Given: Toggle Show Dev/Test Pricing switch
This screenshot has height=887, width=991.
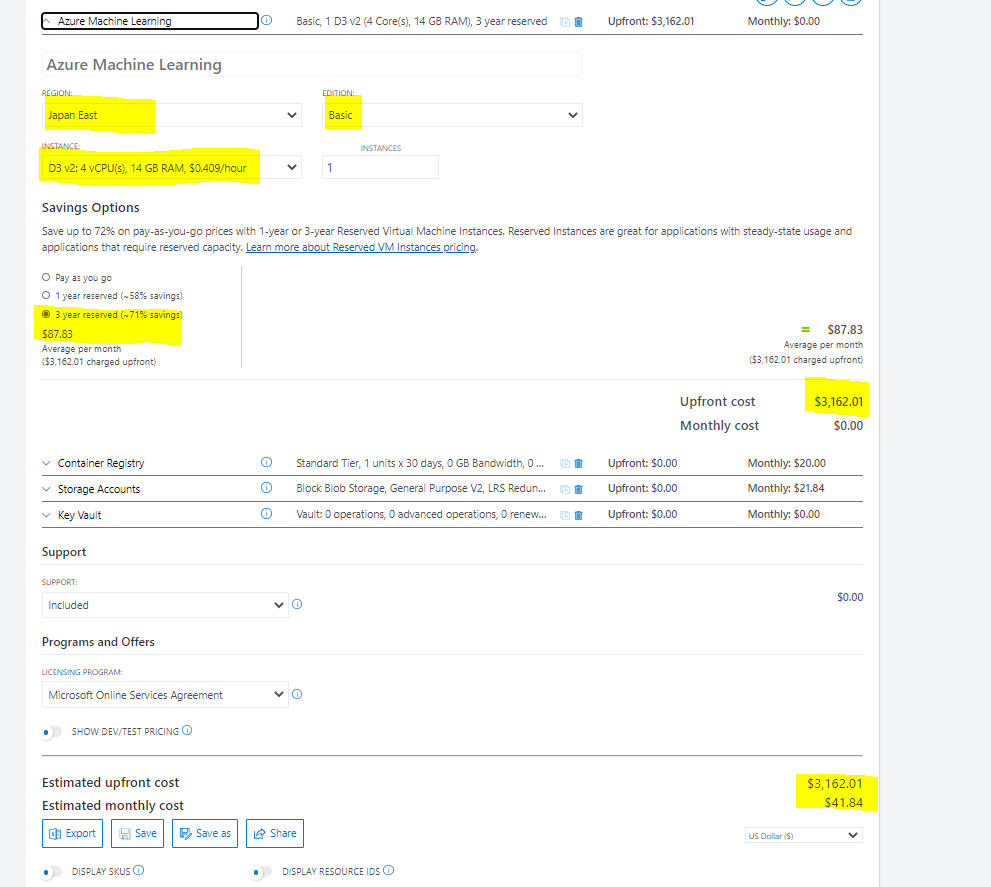Looking at the screenshot, I should (52, 732).
